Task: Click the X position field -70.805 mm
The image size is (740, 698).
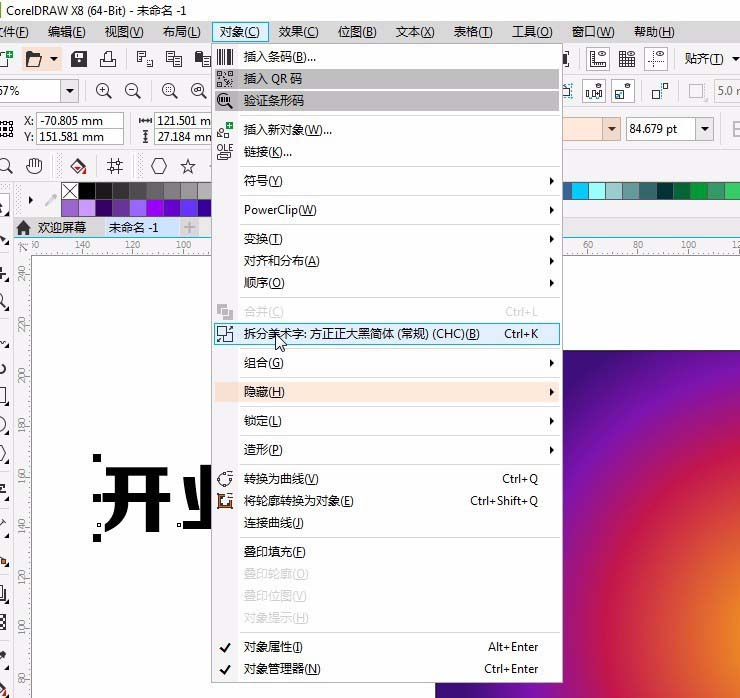Action: [x=80, y=121]
